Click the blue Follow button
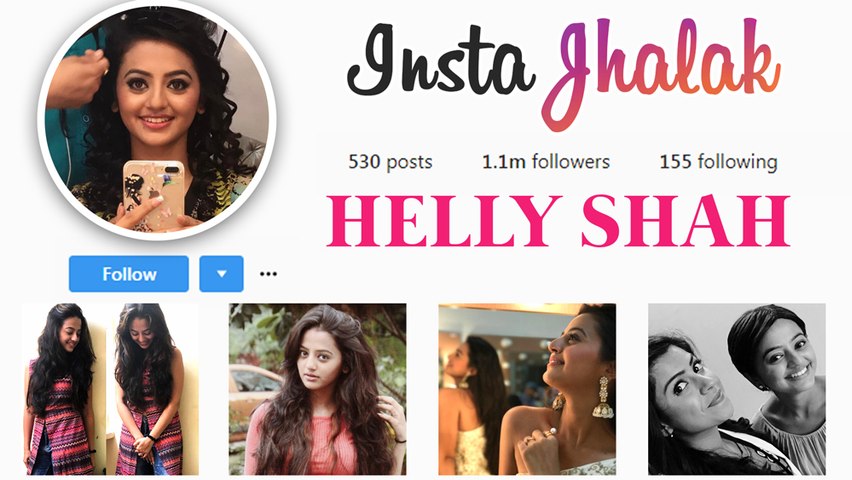The image size is (852, 480). pos(129,274)
